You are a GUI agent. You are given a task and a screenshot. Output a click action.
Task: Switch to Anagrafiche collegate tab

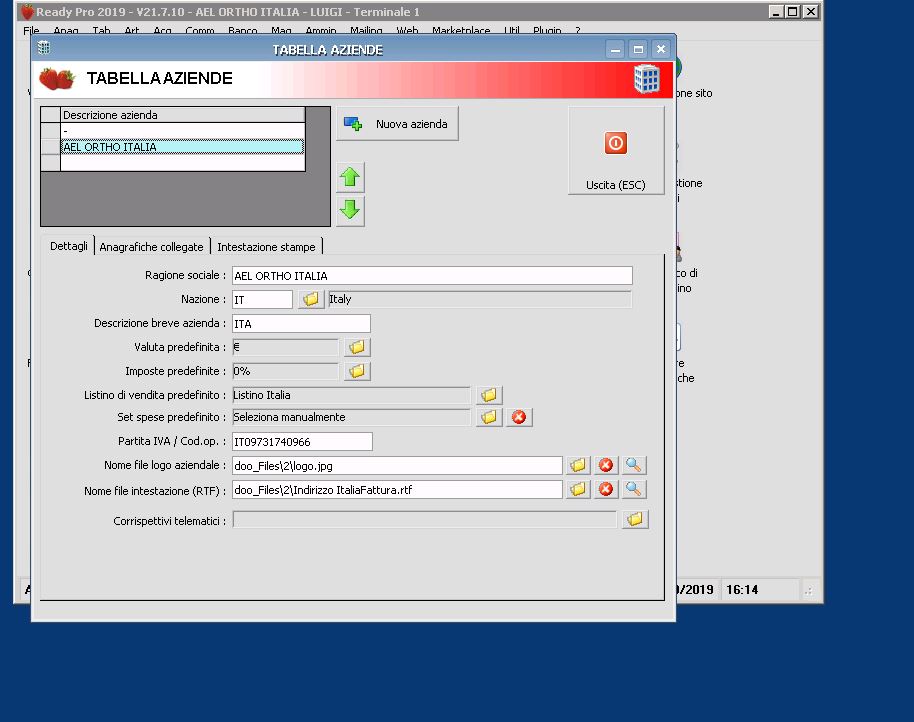pos(151,247)
